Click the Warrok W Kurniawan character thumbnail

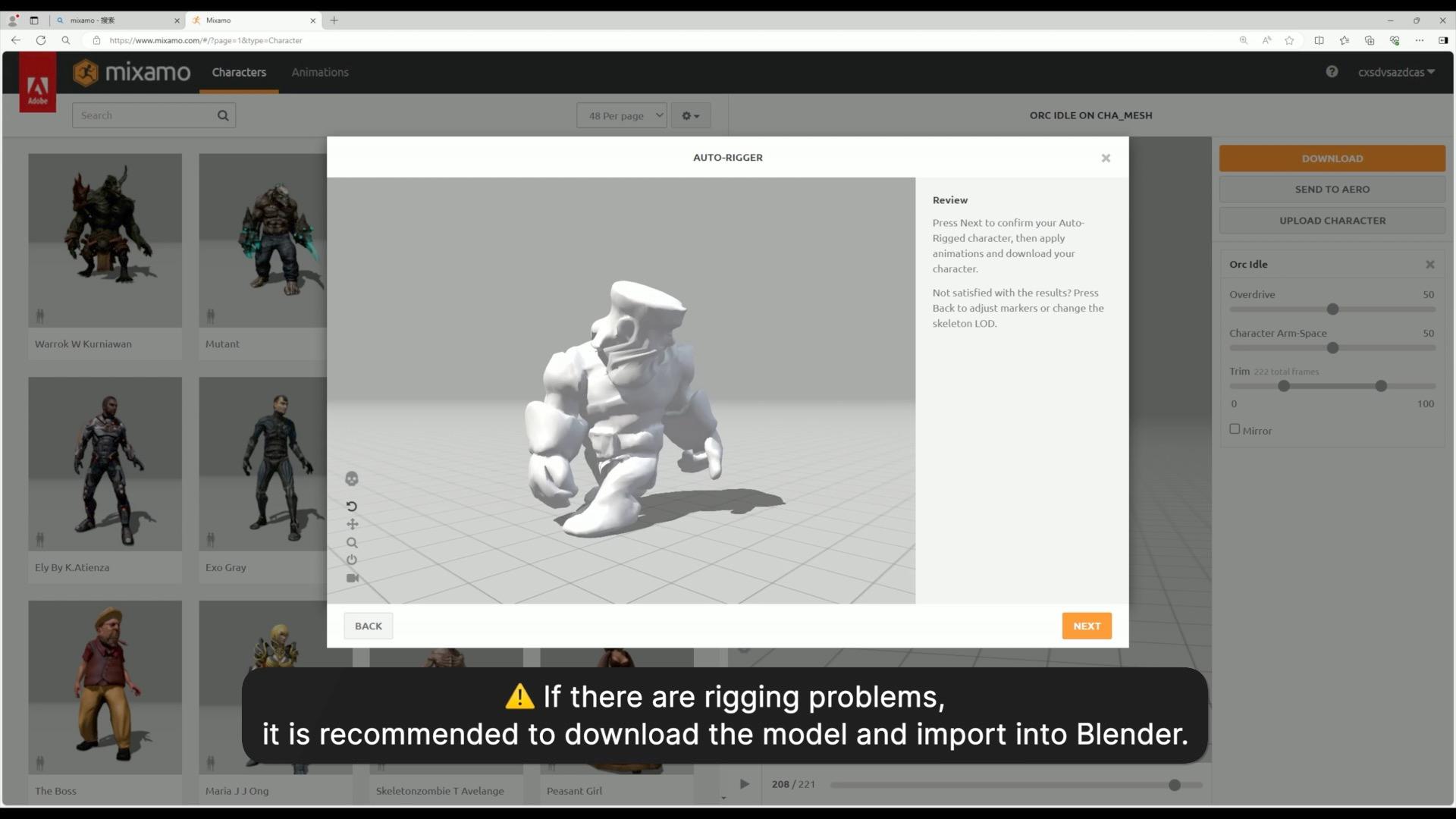(105, 240)
